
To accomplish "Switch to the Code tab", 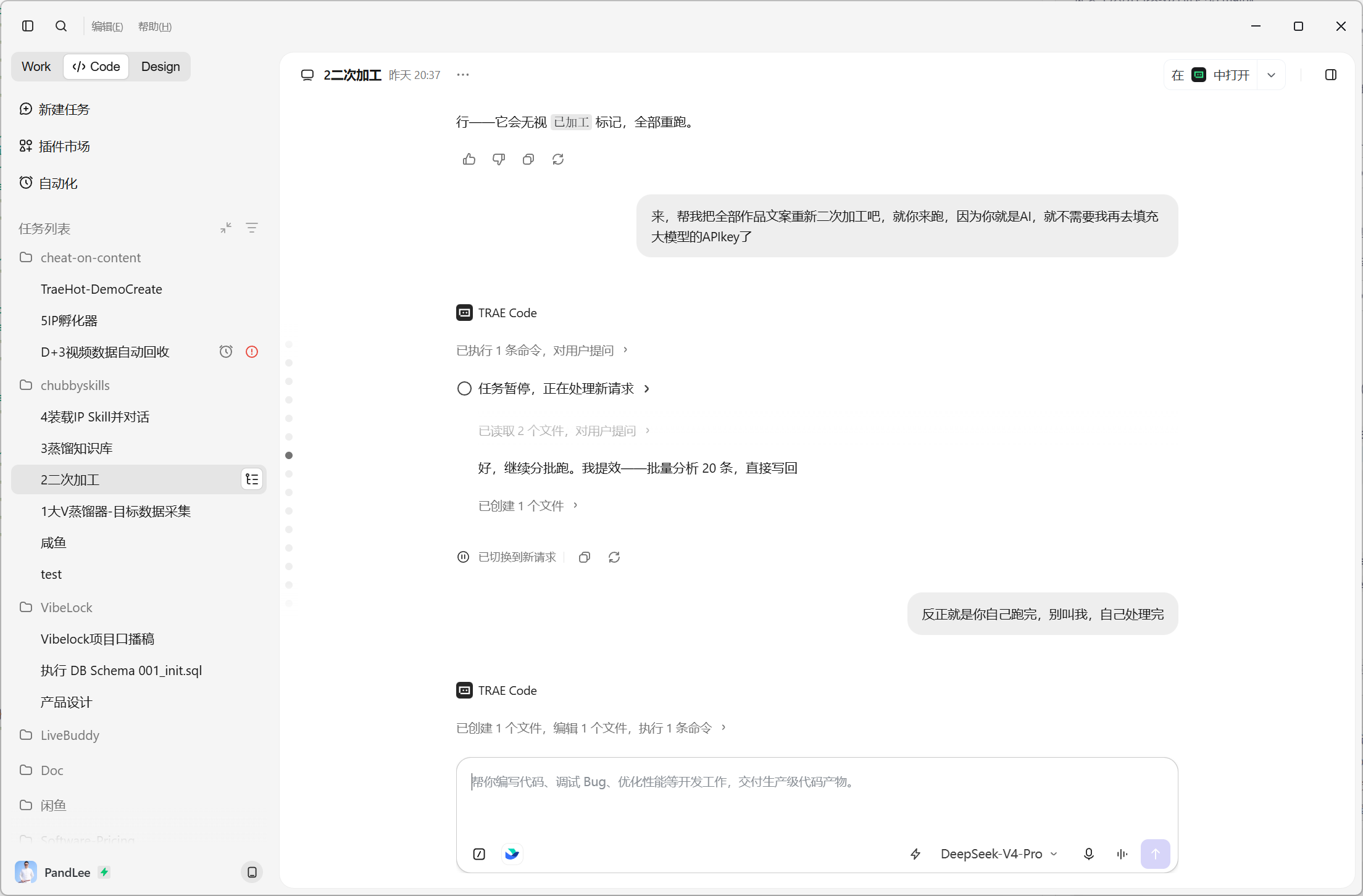I will coord(96,67).
